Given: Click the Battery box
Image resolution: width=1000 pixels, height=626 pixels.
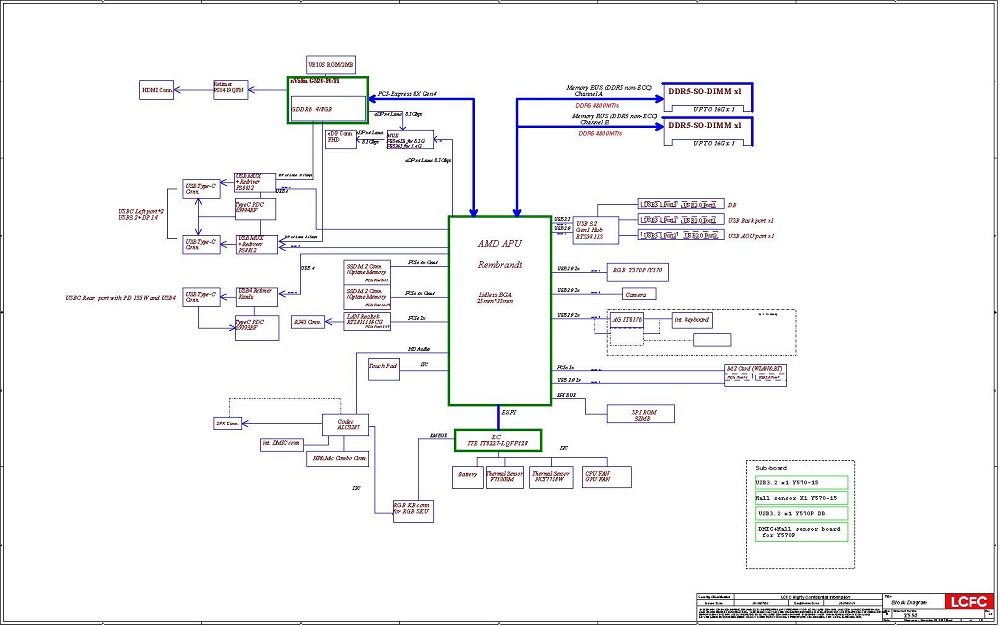Looking at the screenshot, I should 466,476.
